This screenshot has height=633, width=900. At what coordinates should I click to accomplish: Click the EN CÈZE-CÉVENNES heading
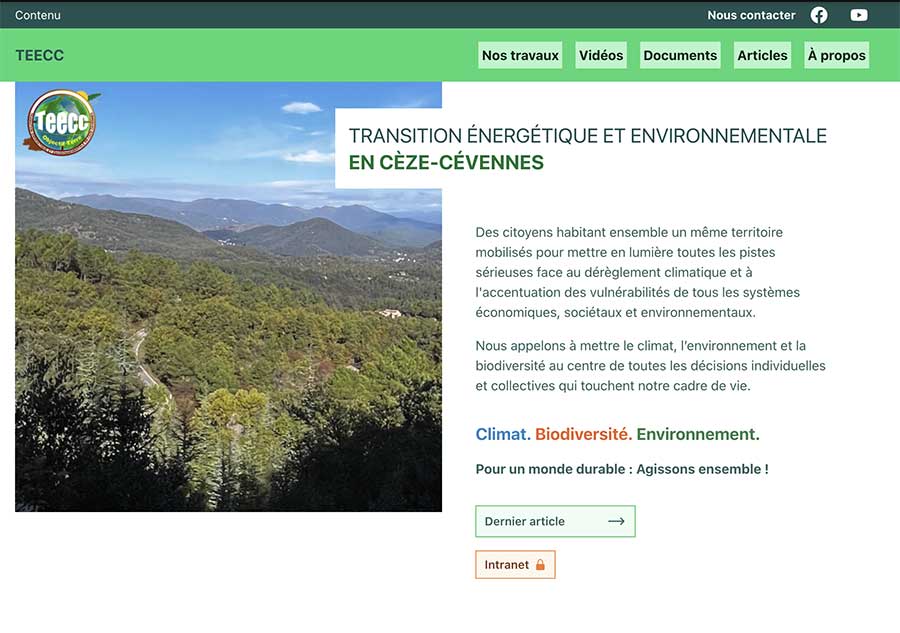pyautogui.click(x=446, y=162)
